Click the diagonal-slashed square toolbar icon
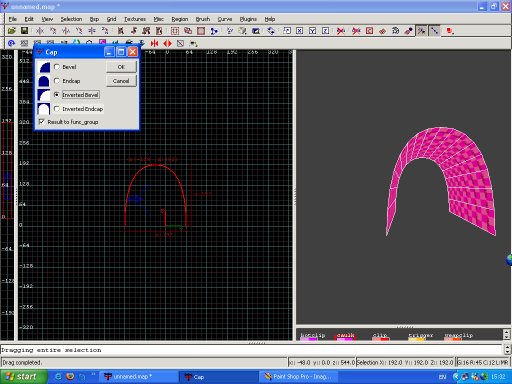Screen dimensions: 512x384 (180, 43)
